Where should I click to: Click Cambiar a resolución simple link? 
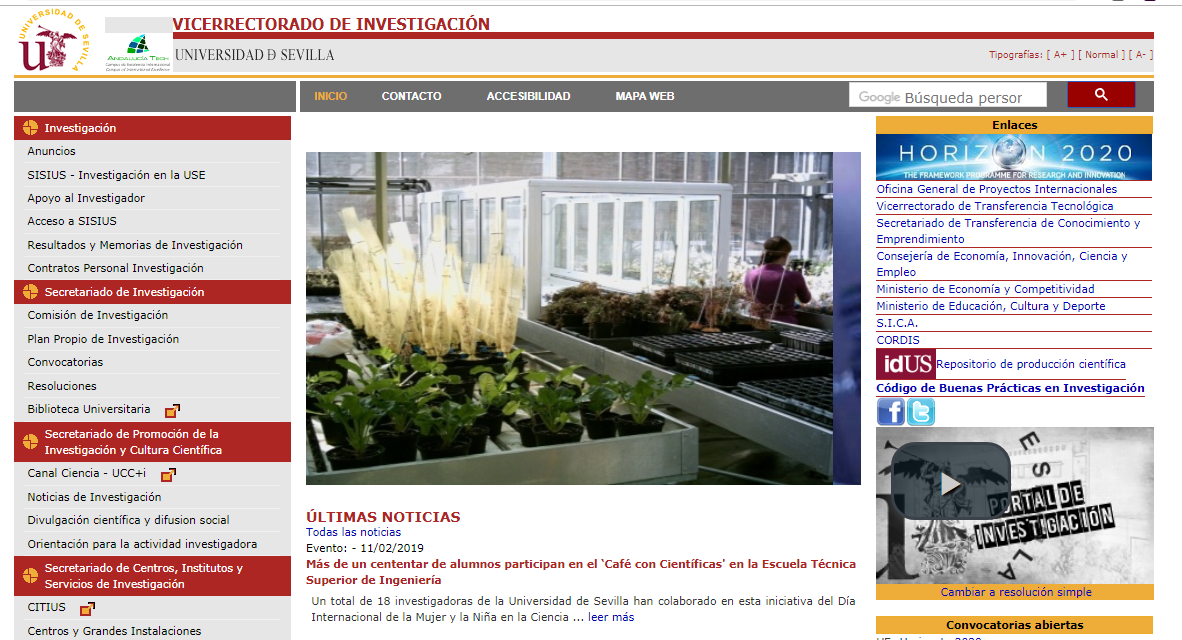coord(1015,592)
